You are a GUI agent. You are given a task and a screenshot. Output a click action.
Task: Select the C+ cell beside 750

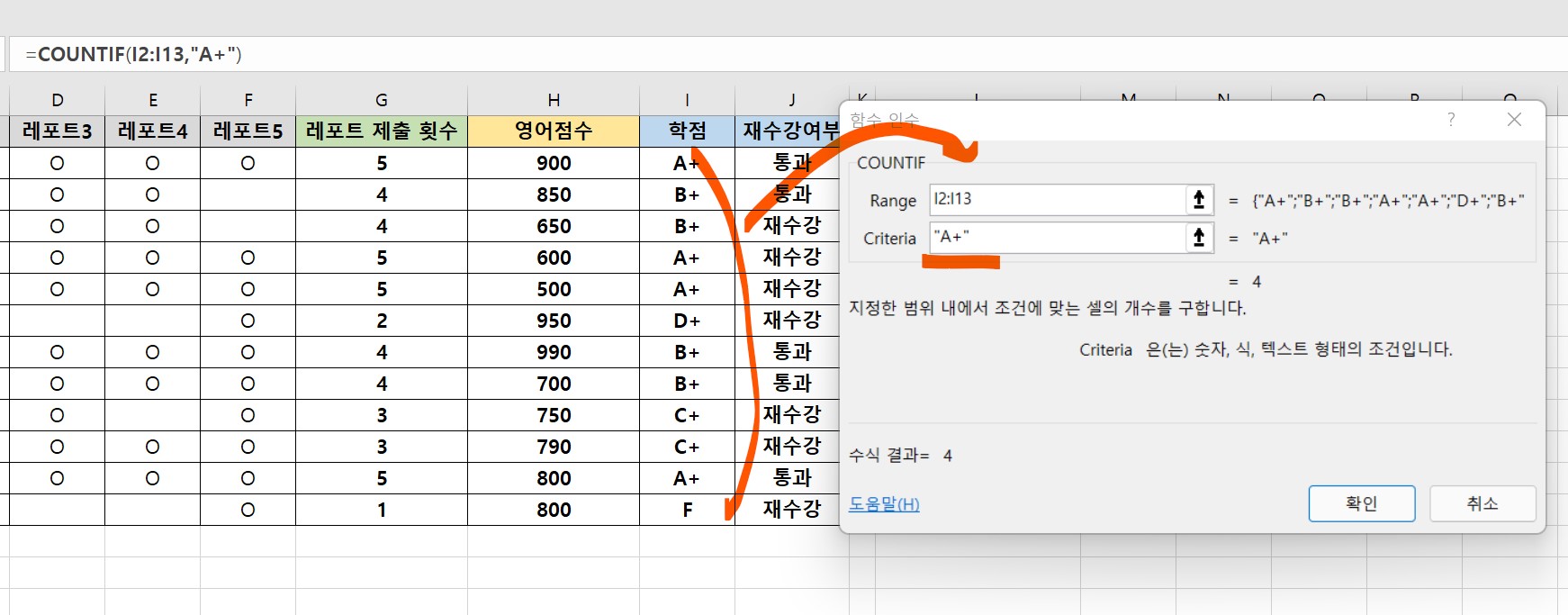point(688,415)
